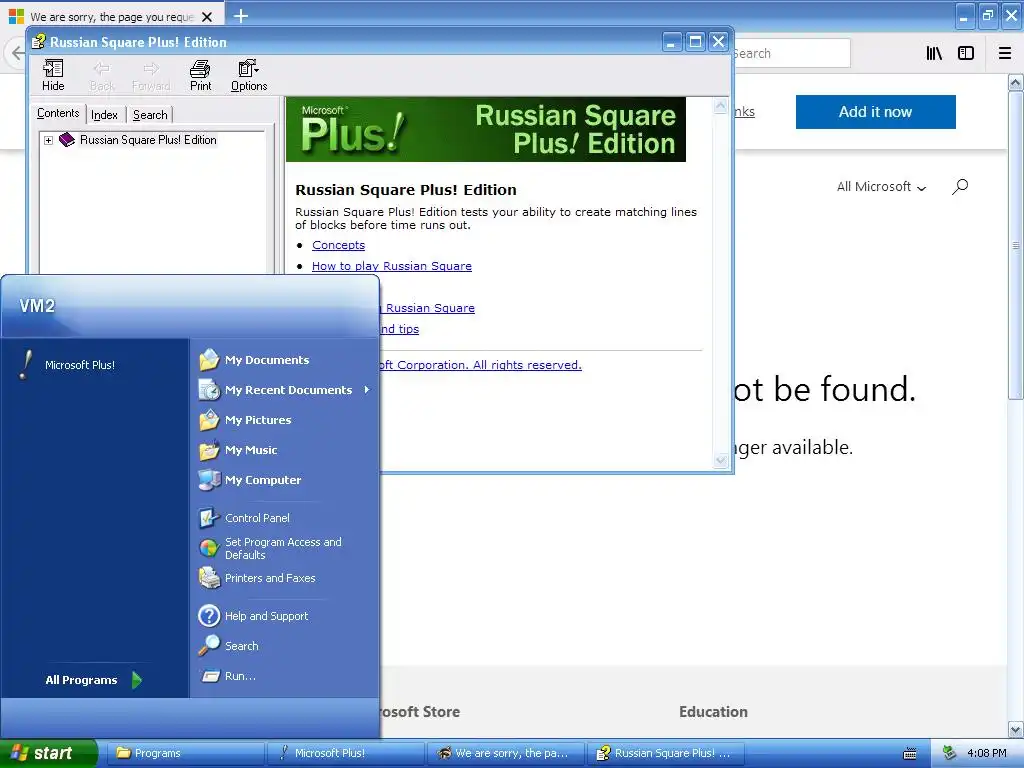Select the 'We are sorry' browser tab
Viewport: 1024px width, 768px height.
111,16
